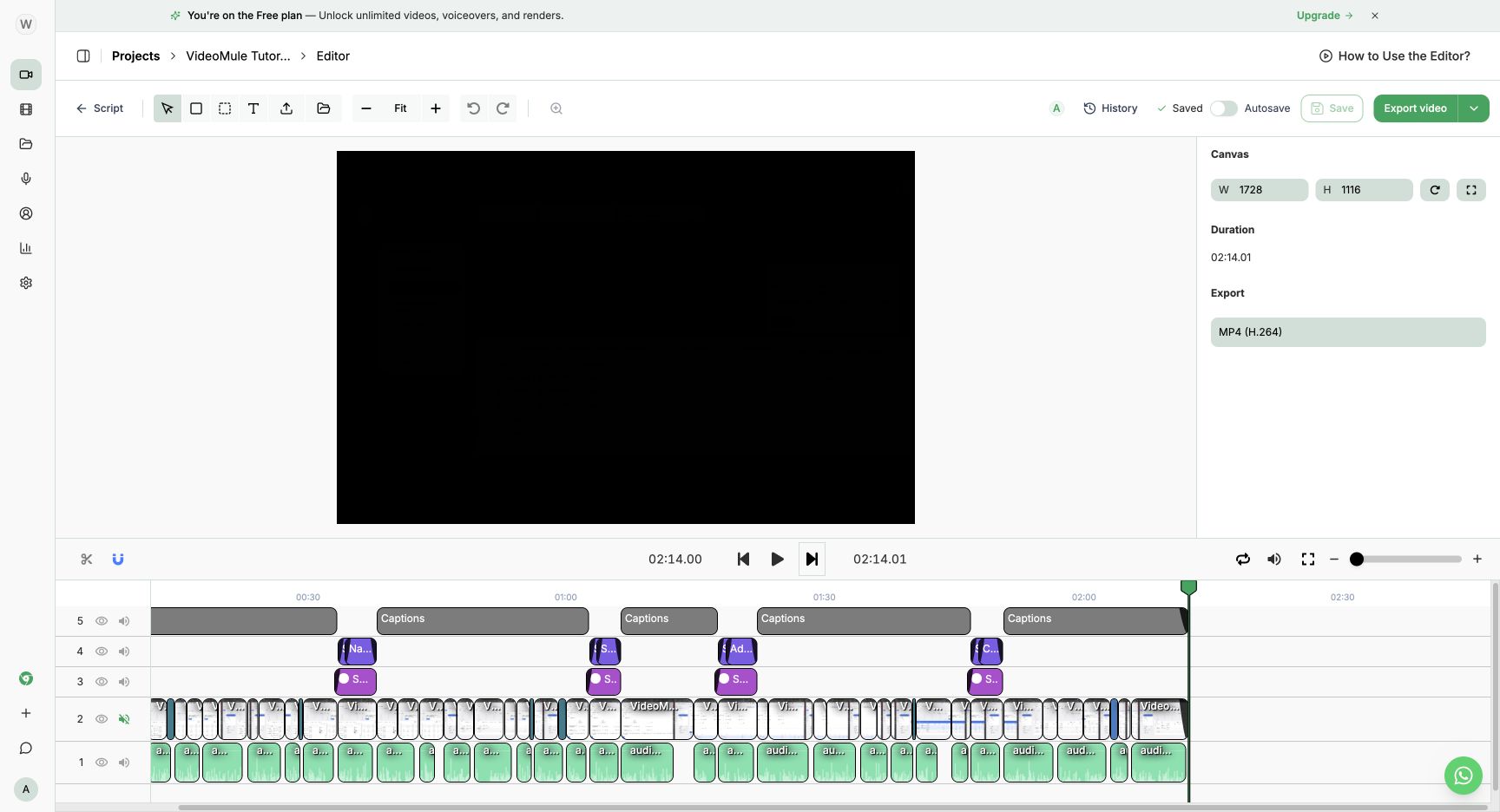
Task: Choose the rectangle shape tool
Action: tap(196, 108)
